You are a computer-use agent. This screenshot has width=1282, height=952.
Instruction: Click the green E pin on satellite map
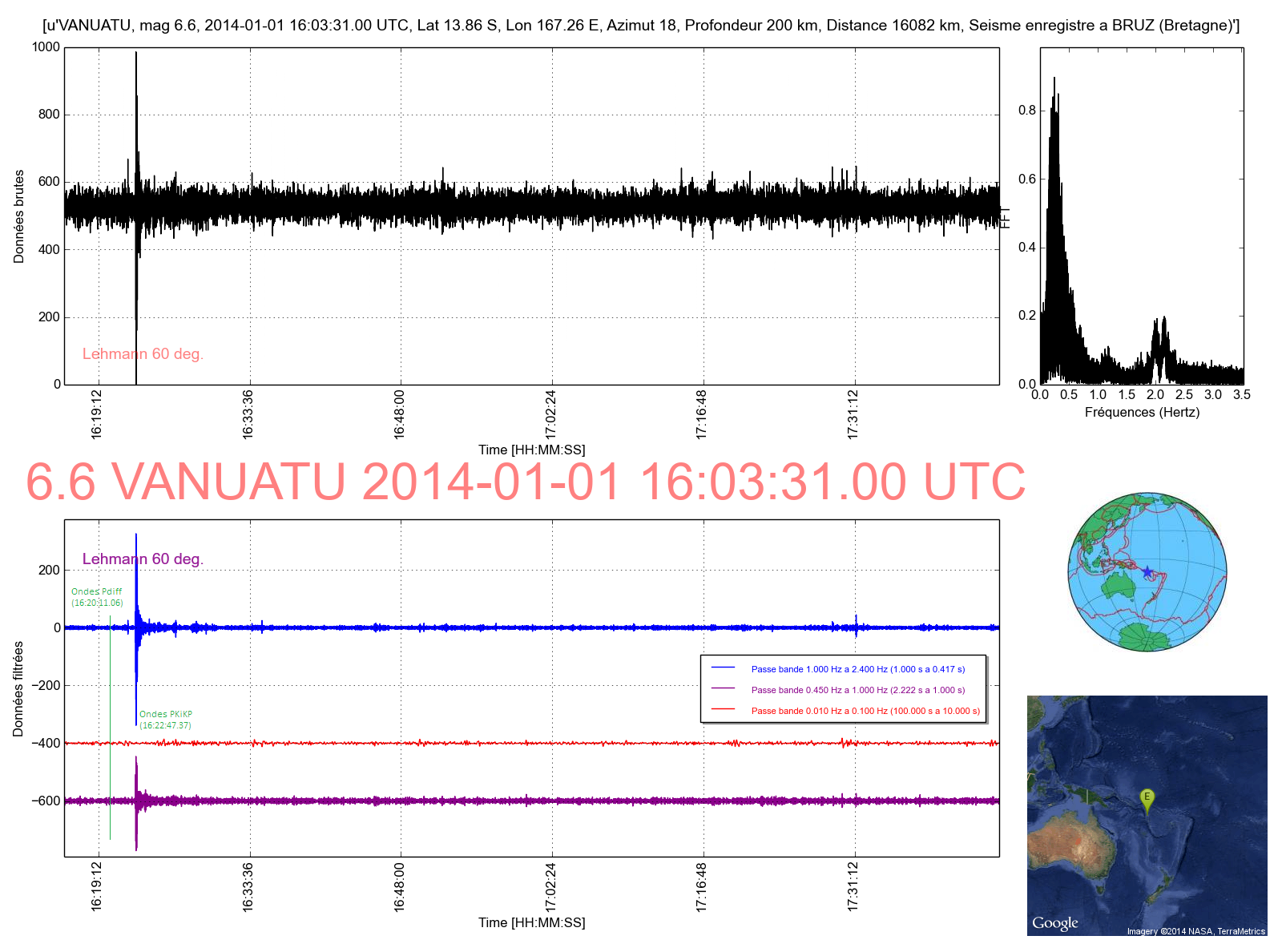tap(1147, 798)
